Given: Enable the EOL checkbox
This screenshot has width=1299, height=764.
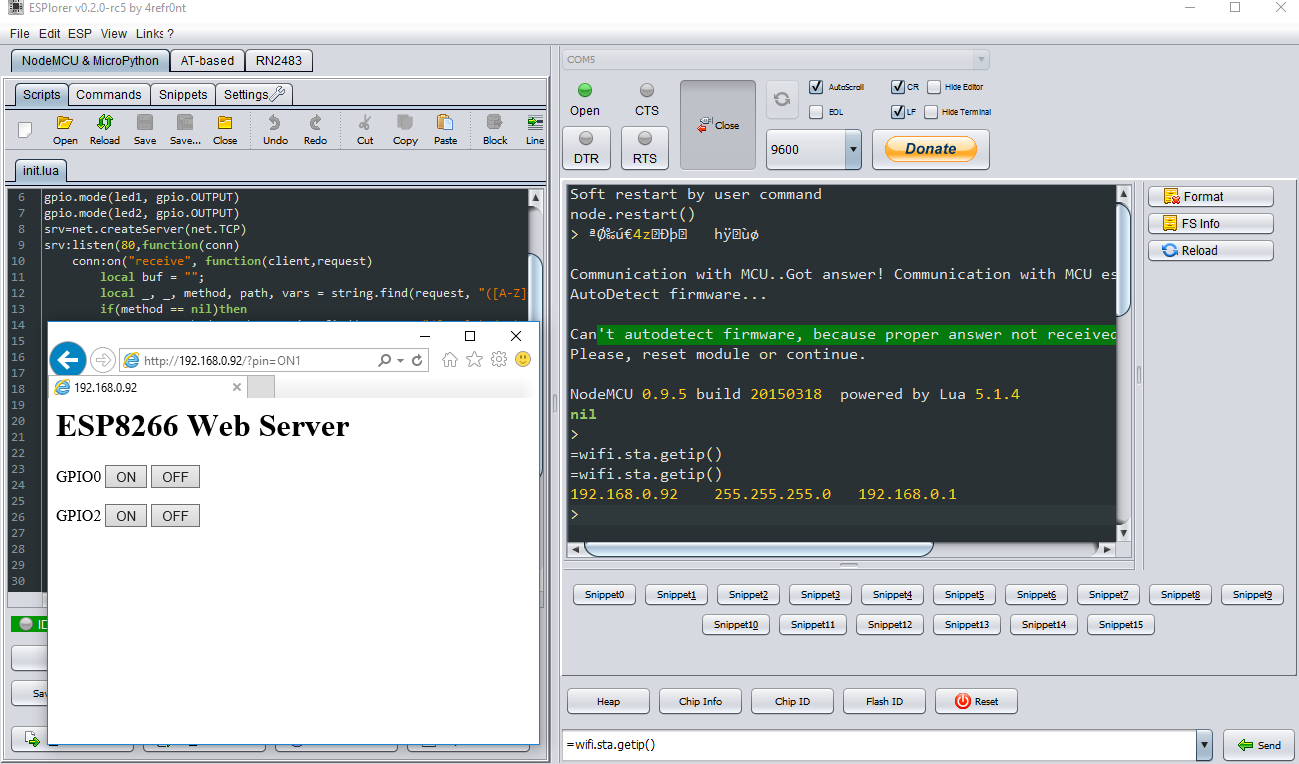Looking at the screenshot, I should coord(816,112).
